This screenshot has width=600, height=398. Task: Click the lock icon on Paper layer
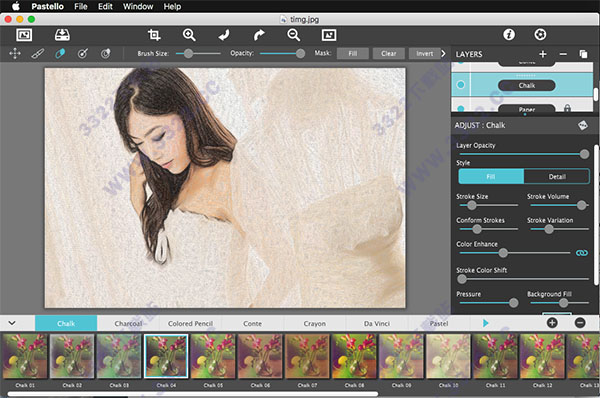coord(567,109)
